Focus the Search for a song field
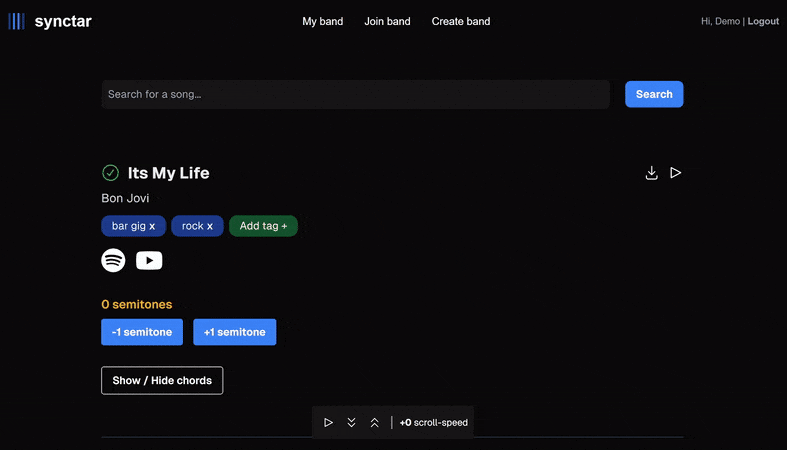The image size is (787, 450). tap(355, 94)
